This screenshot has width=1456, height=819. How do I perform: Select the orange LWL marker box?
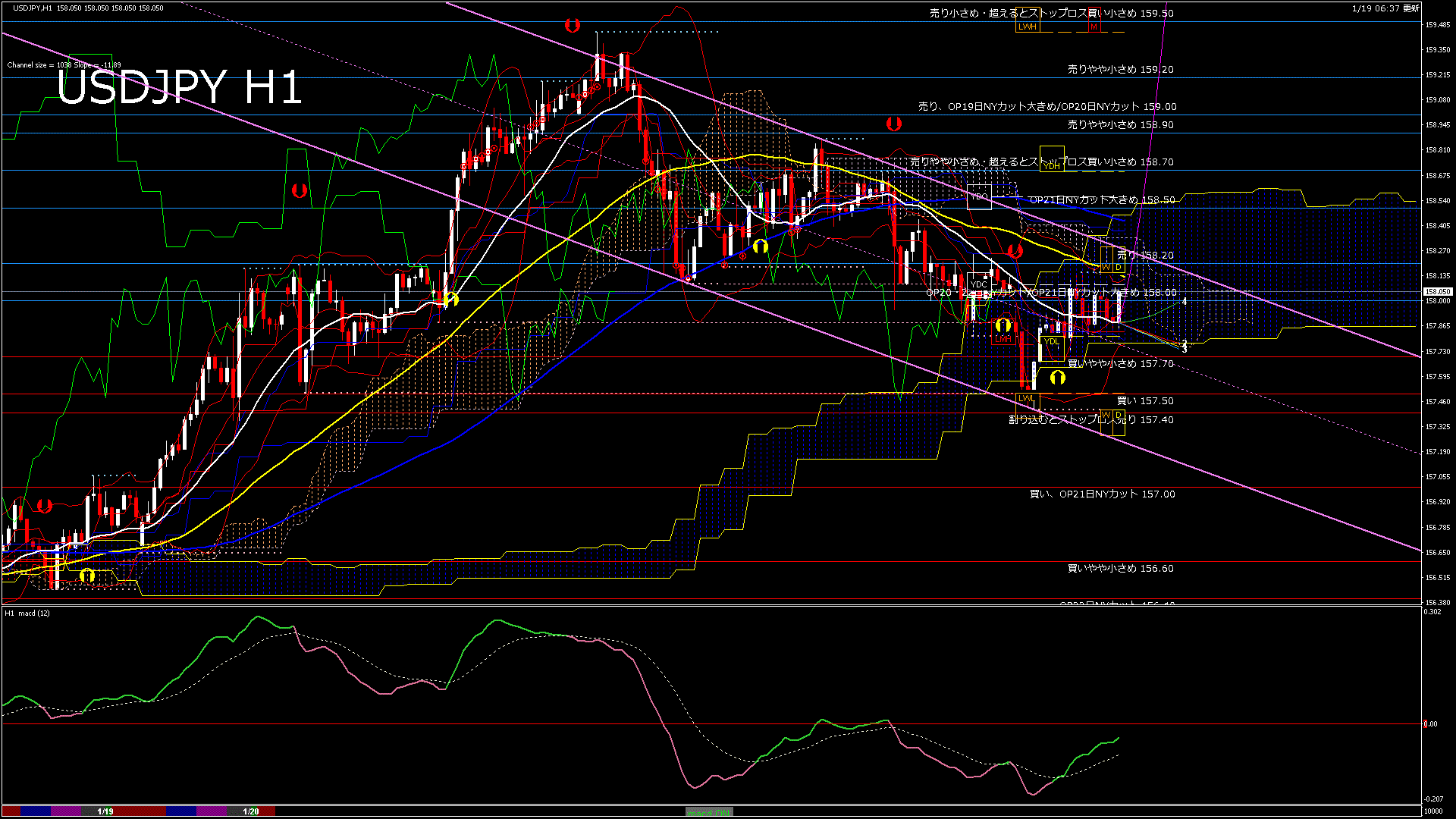(x=1026, y=398)
